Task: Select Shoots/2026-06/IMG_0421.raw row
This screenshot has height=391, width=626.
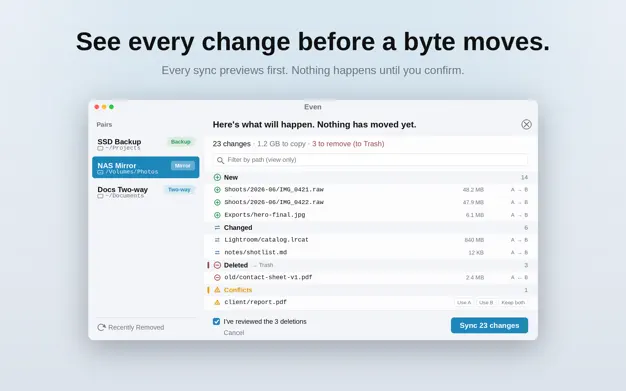Action: pos(370,190)
